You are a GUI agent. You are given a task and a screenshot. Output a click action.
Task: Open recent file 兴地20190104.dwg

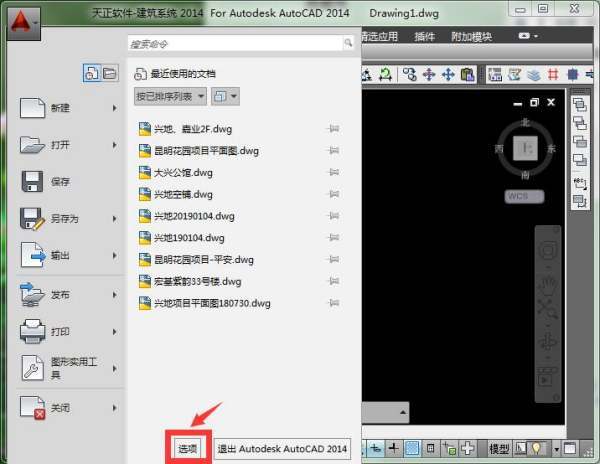point(187,216)
